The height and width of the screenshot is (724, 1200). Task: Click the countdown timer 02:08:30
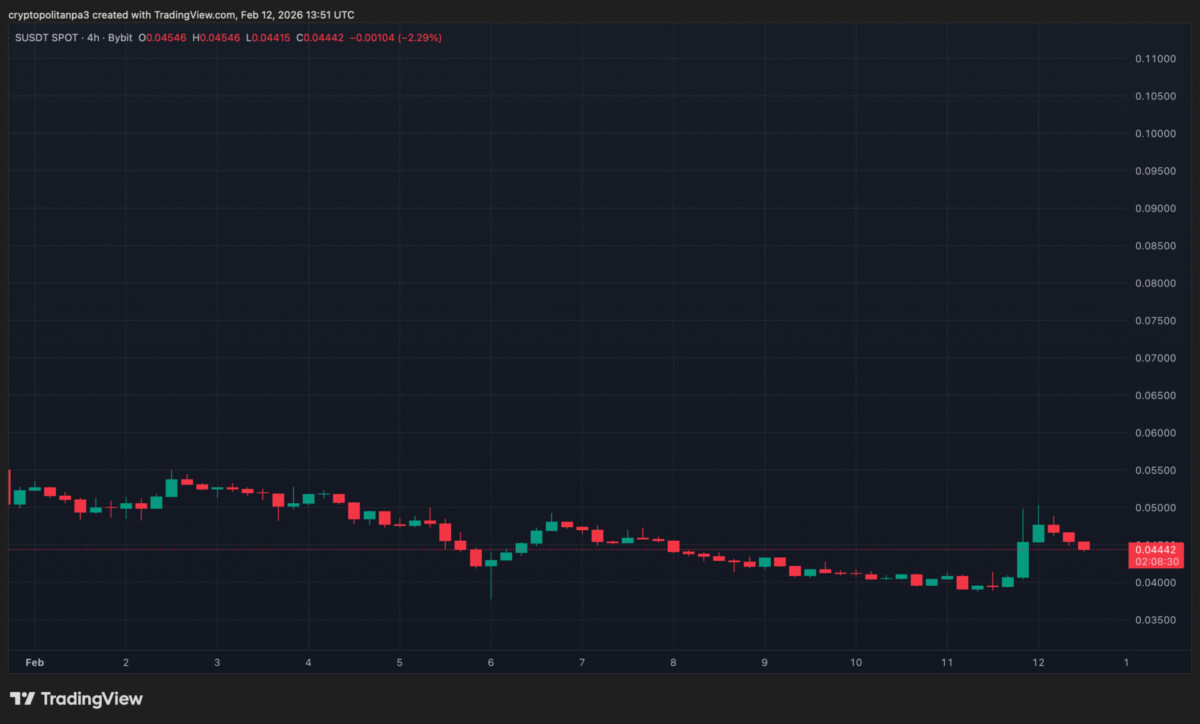(x=1157, y=560)
